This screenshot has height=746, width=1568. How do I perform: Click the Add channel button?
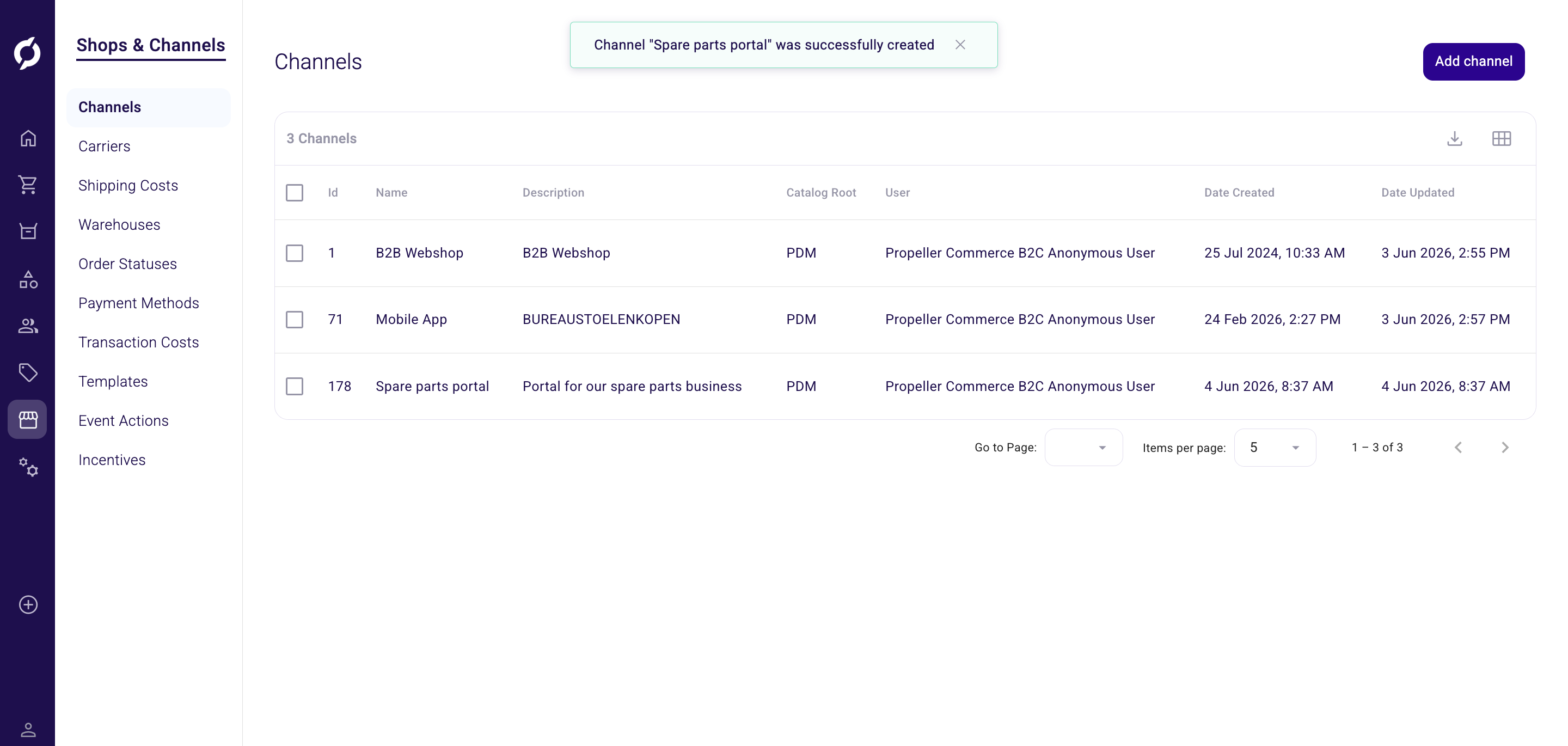tap(1473, 61)
